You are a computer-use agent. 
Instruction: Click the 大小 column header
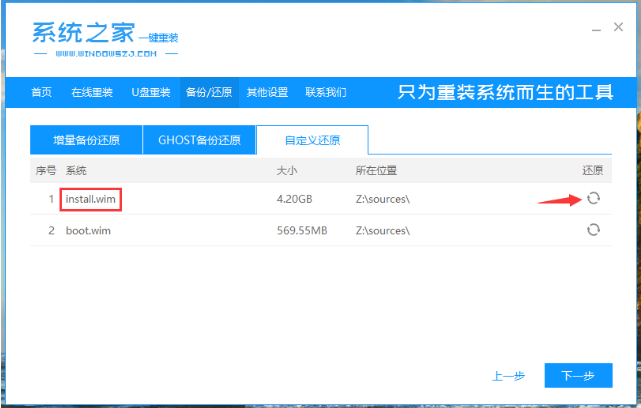pos(286,171)
